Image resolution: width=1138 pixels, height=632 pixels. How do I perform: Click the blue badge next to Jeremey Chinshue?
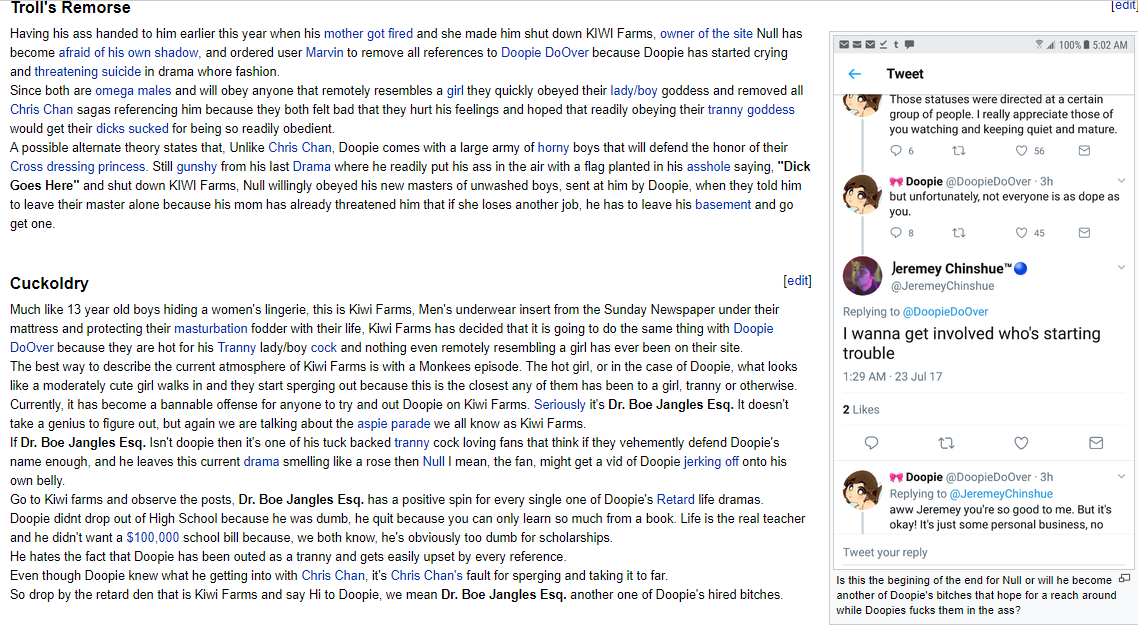tap(1020, 268)
